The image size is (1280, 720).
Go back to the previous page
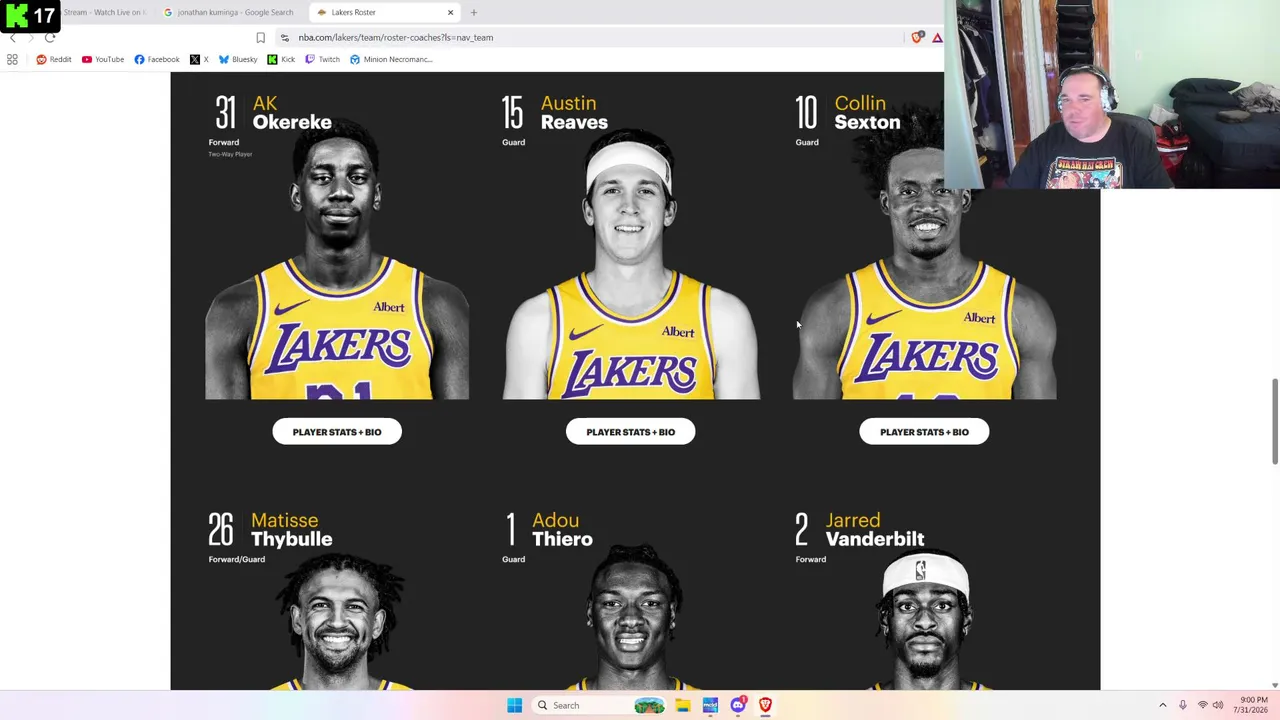pos(13,37)
